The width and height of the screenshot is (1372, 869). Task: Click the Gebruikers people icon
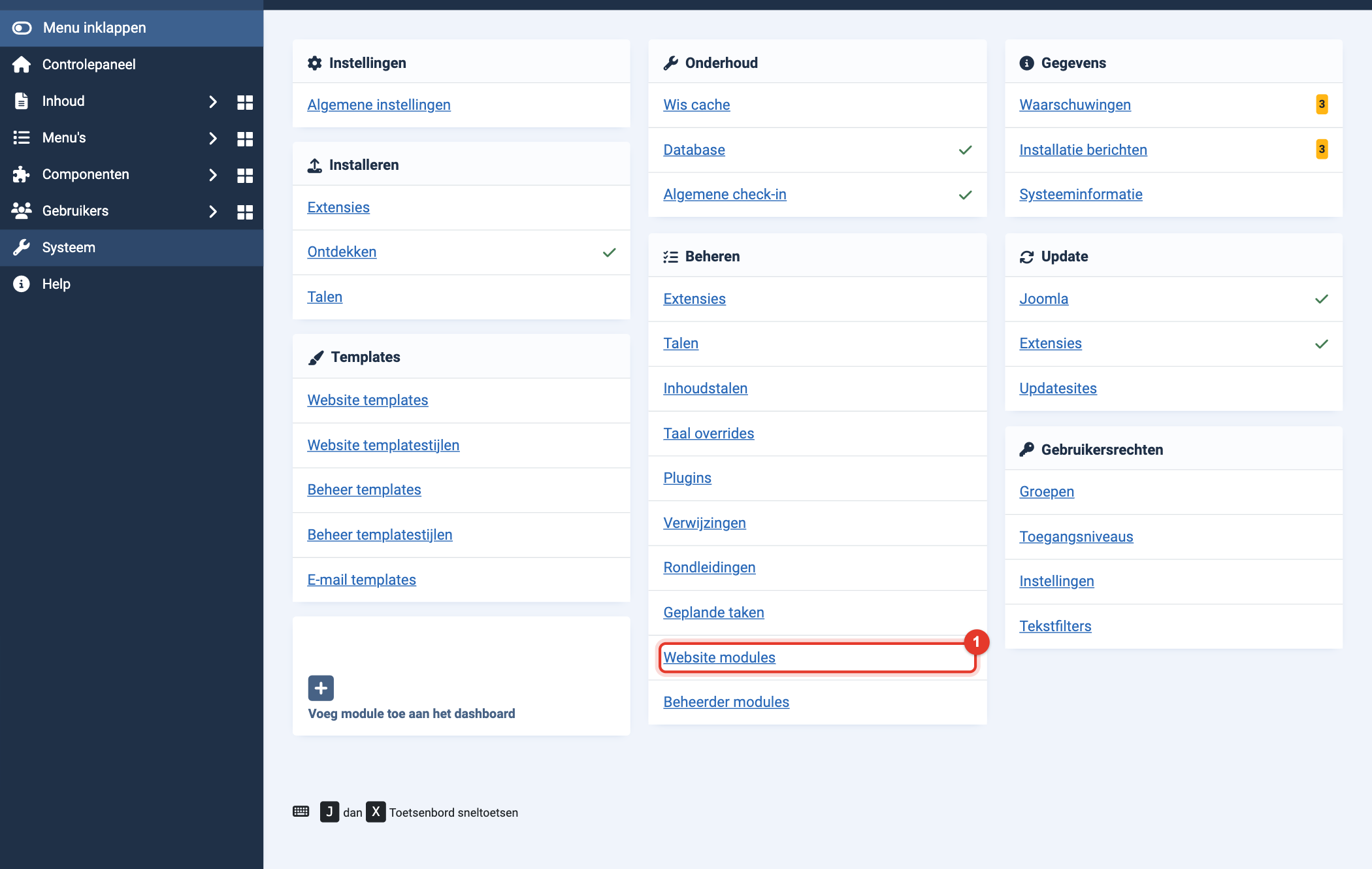pos(22,210)
